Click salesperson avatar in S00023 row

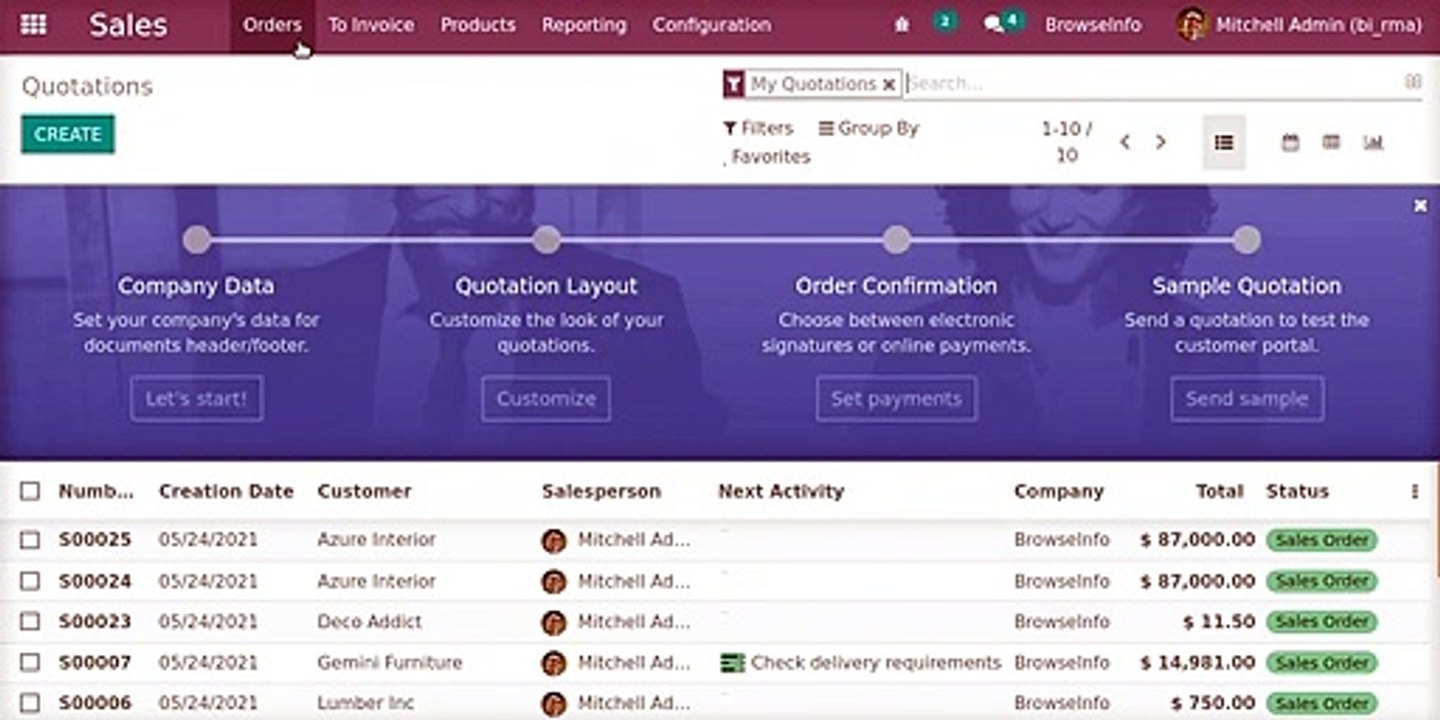click(x=554, y=622)
